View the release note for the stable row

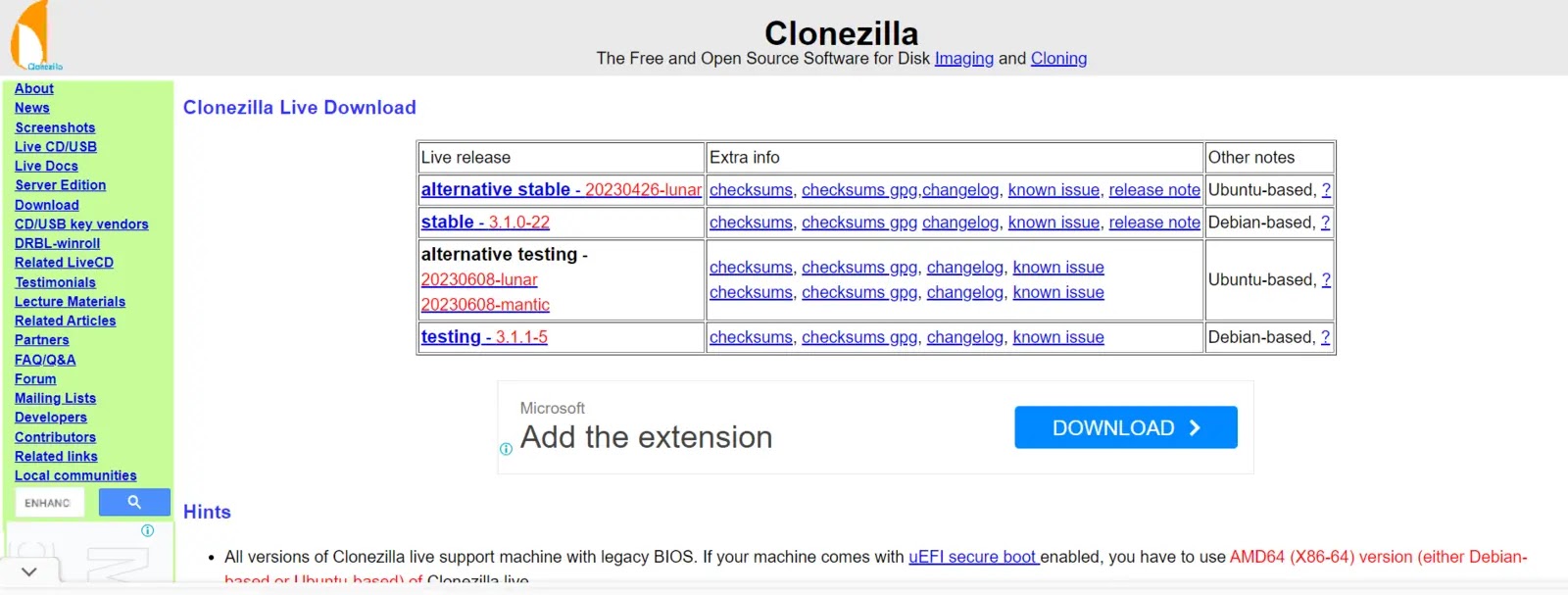[x=1153, y=223]
